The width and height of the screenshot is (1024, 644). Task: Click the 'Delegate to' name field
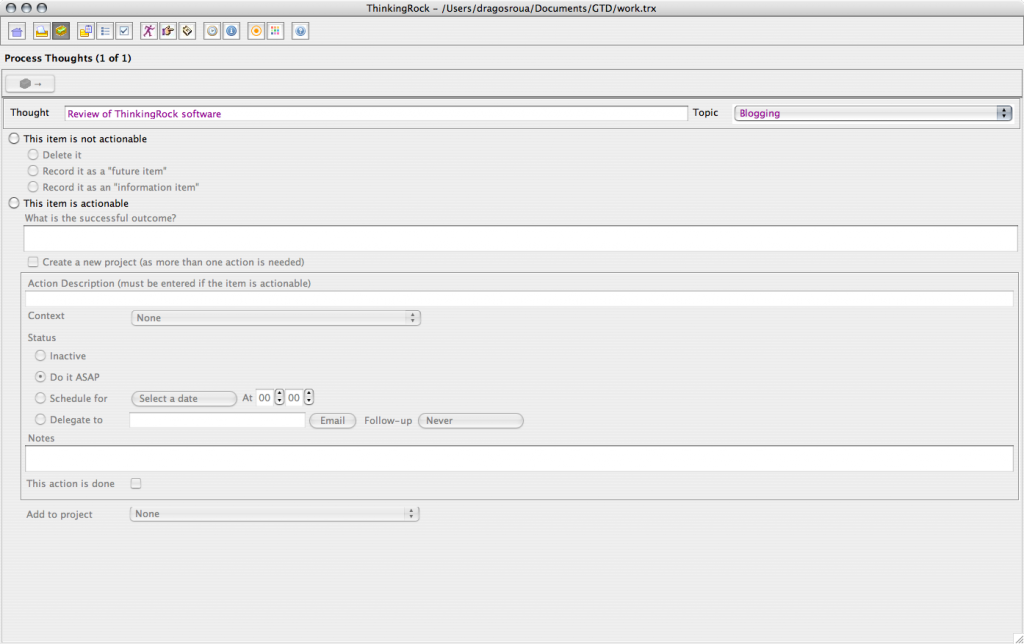coord(217,420)
